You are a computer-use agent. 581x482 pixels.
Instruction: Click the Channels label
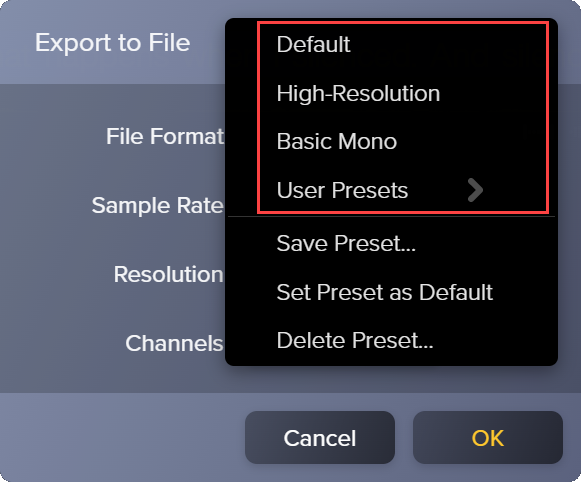[x=174, y=343]
